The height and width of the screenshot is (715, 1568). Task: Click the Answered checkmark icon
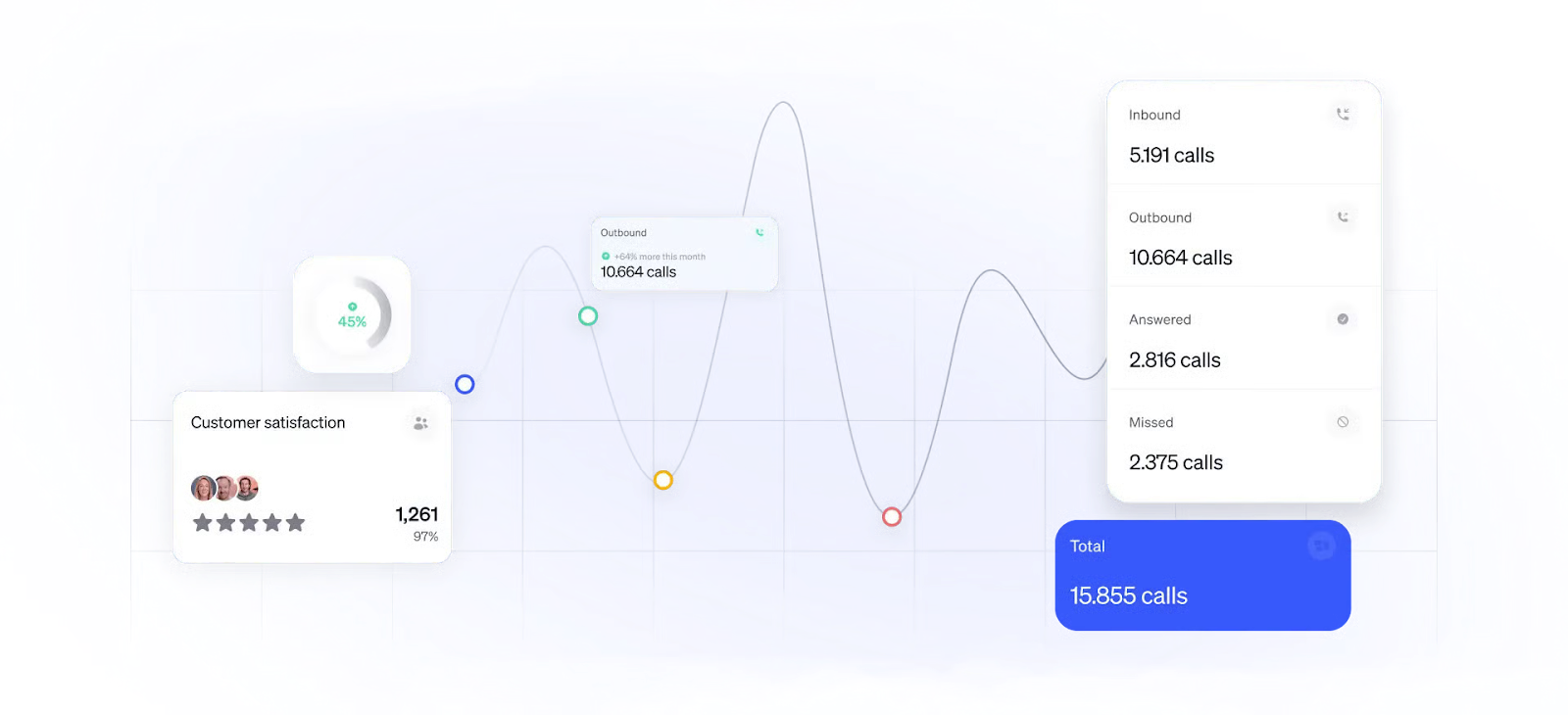(x=1343, y=319)
